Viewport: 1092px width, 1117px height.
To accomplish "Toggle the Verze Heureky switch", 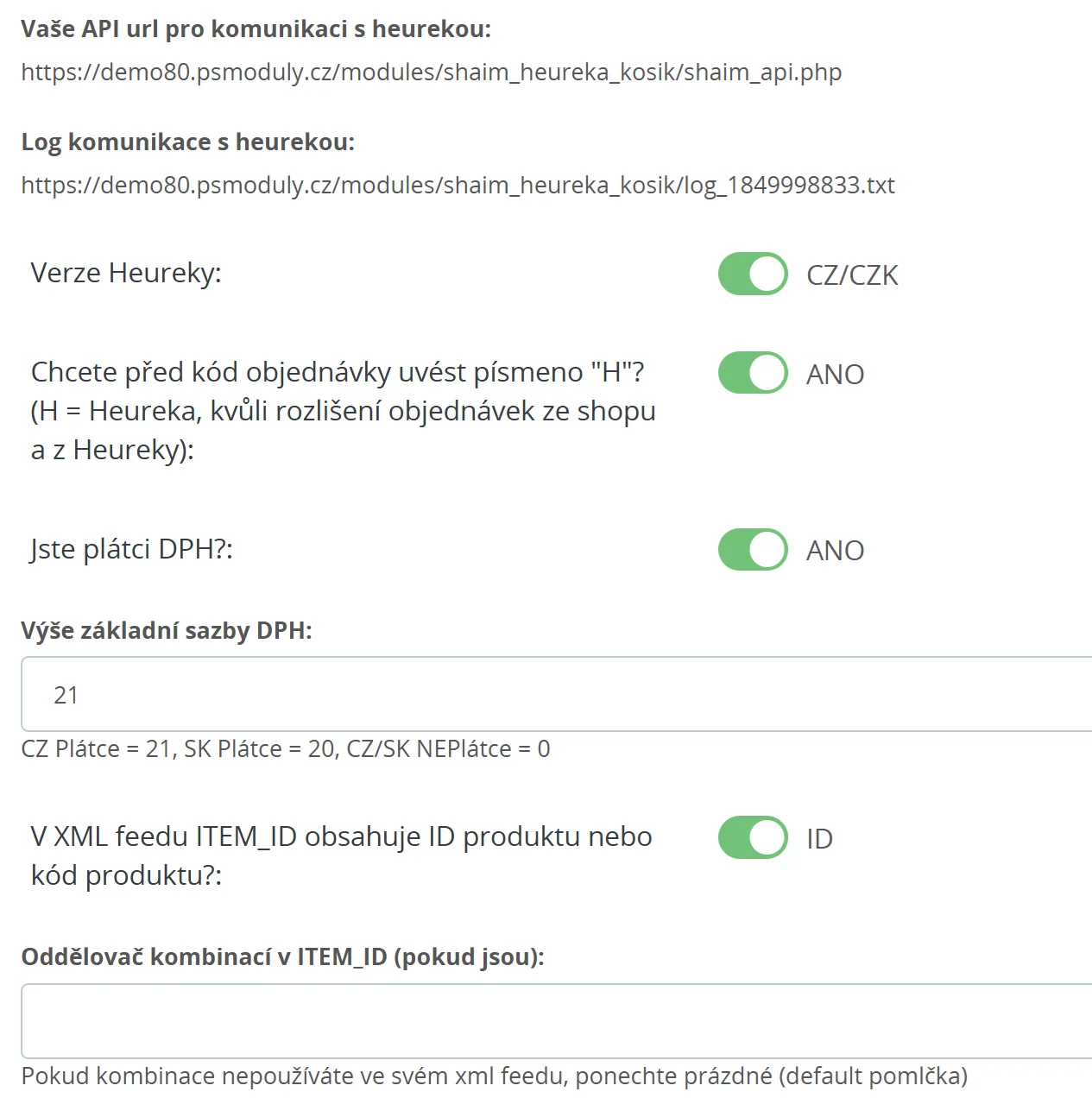I will tap(753, 274).
